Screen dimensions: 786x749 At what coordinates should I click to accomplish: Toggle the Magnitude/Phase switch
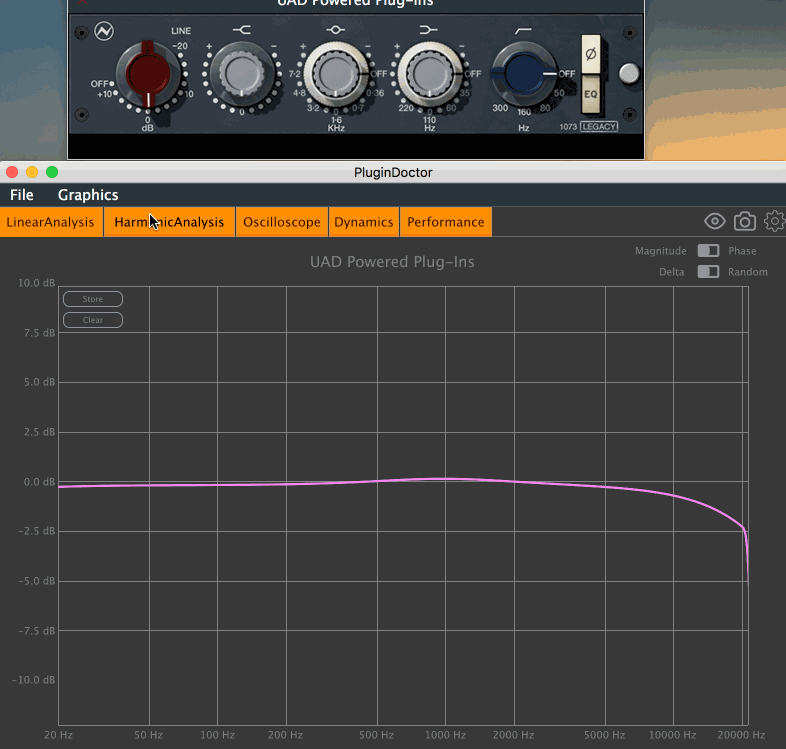pos(708,251)
